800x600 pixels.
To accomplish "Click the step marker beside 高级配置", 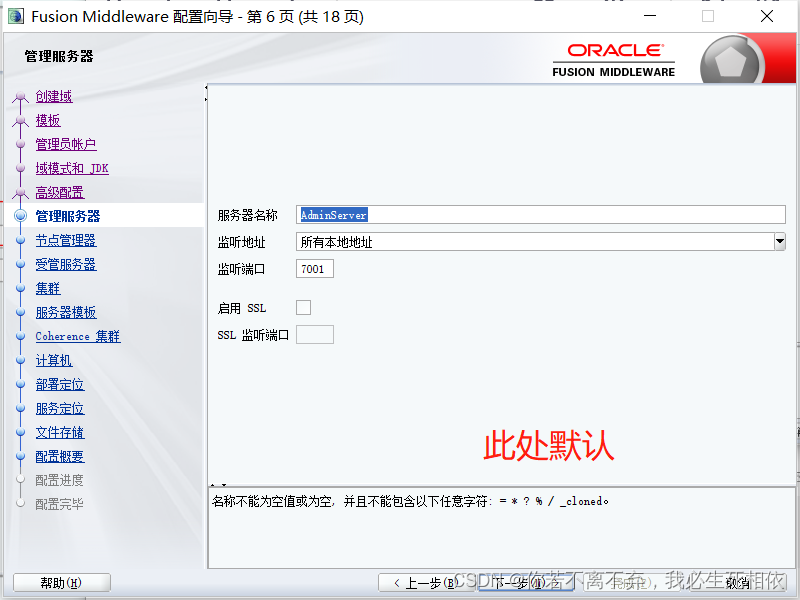I will (20, 192).
